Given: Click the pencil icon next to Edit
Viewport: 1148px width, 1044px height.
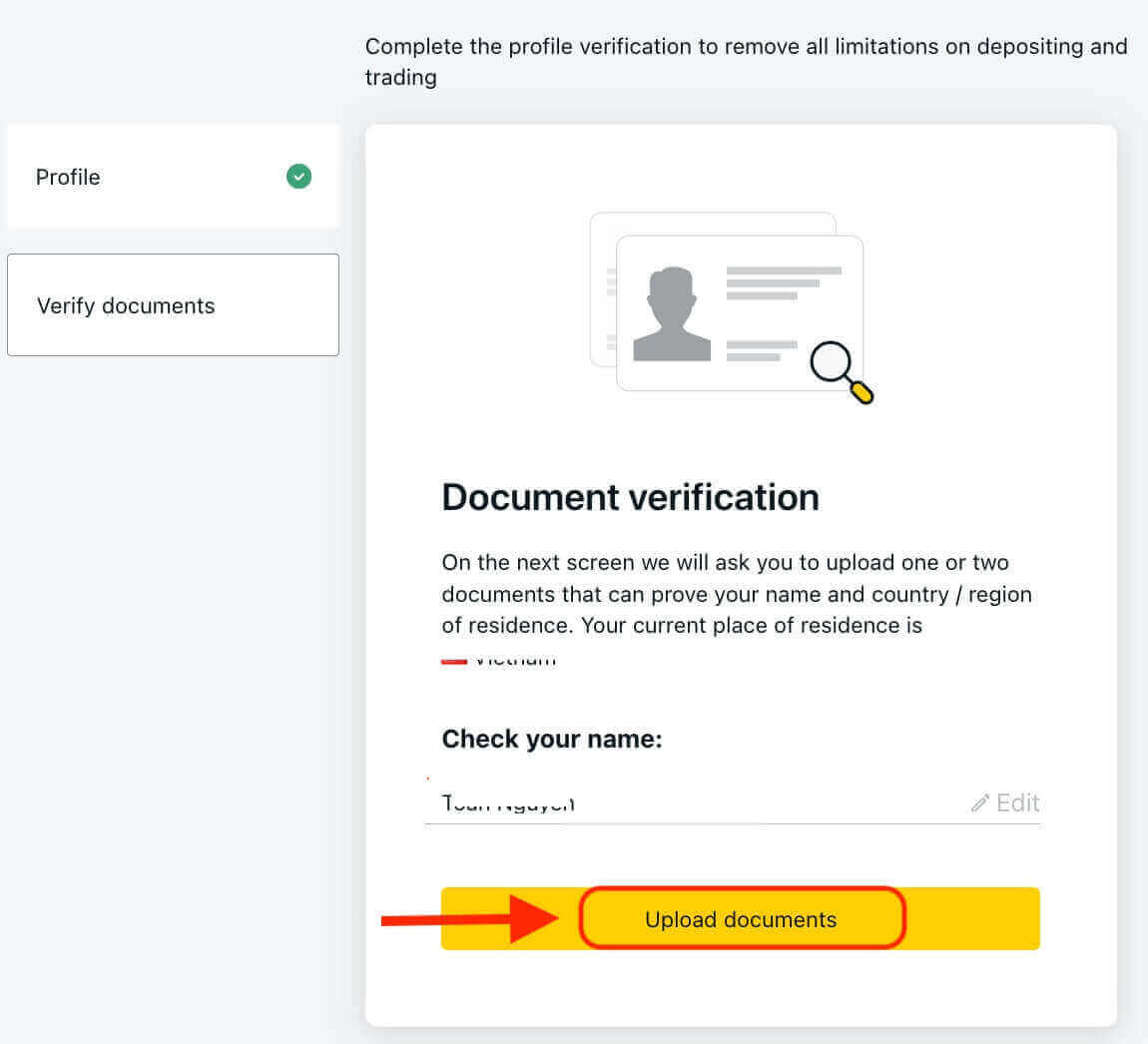Looking at the screenshot, I should pyautogui.click(x=980, y=803).
